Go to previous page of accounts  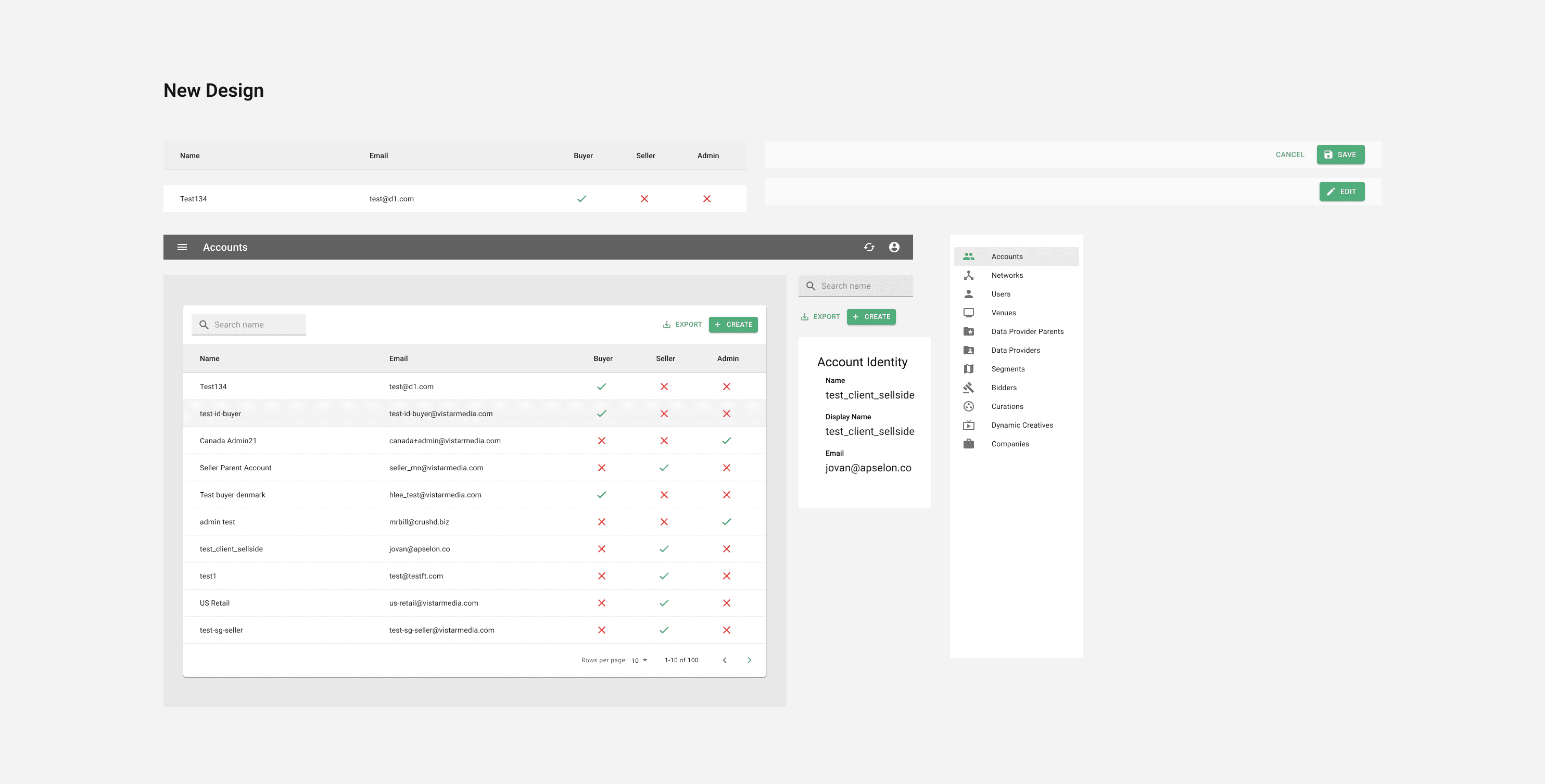pyautogui.click(x=725, y=660)
